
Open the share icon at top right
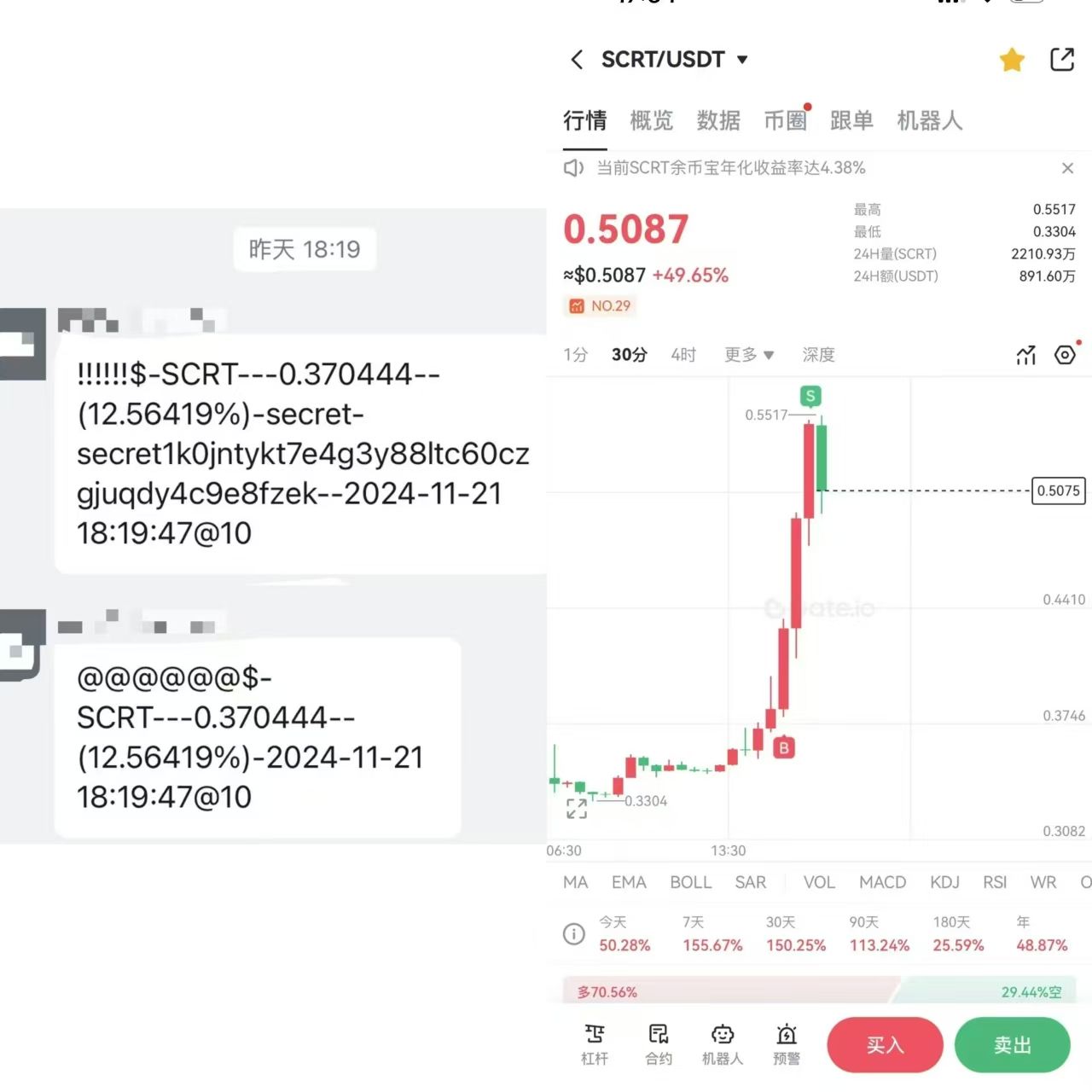coord(1062,59)
